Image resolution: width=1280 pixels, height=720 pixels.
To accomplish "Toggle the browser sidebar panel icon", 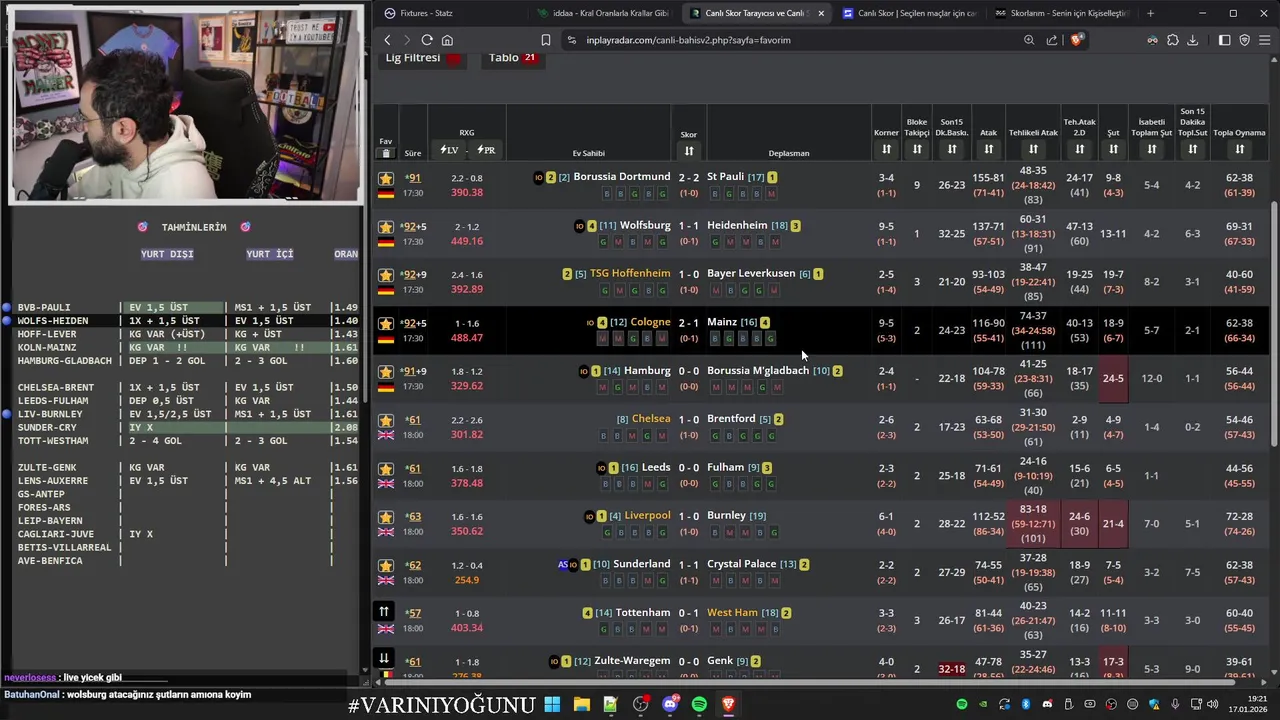I will 1224,40.
